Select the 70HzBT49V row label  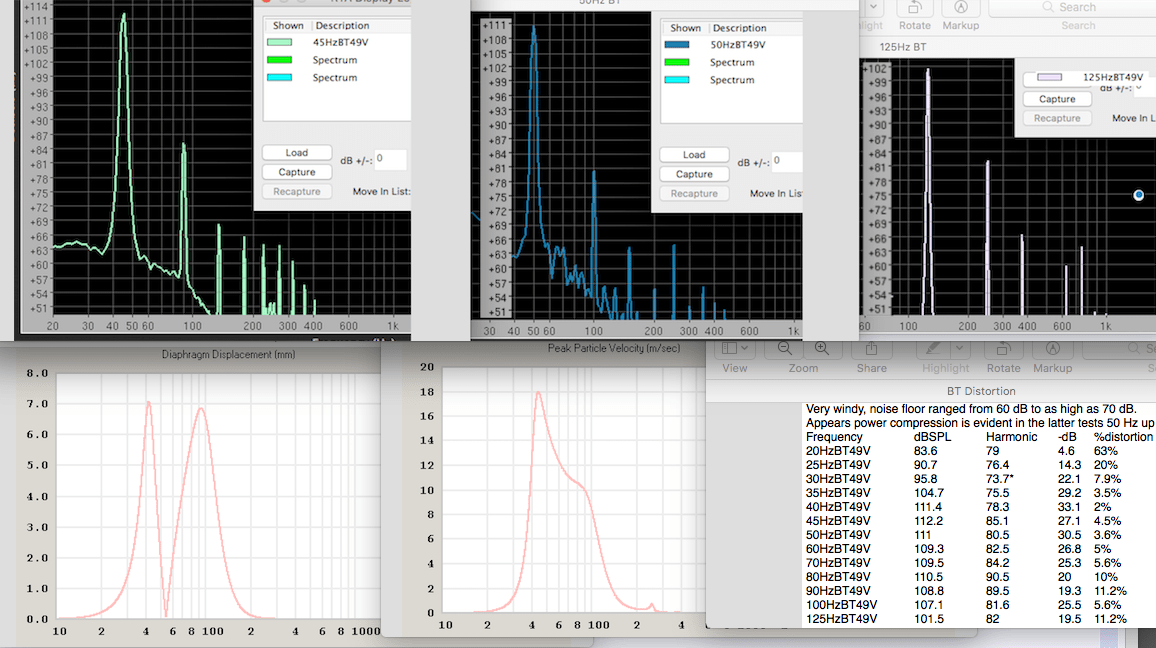(x=838, y=563)
